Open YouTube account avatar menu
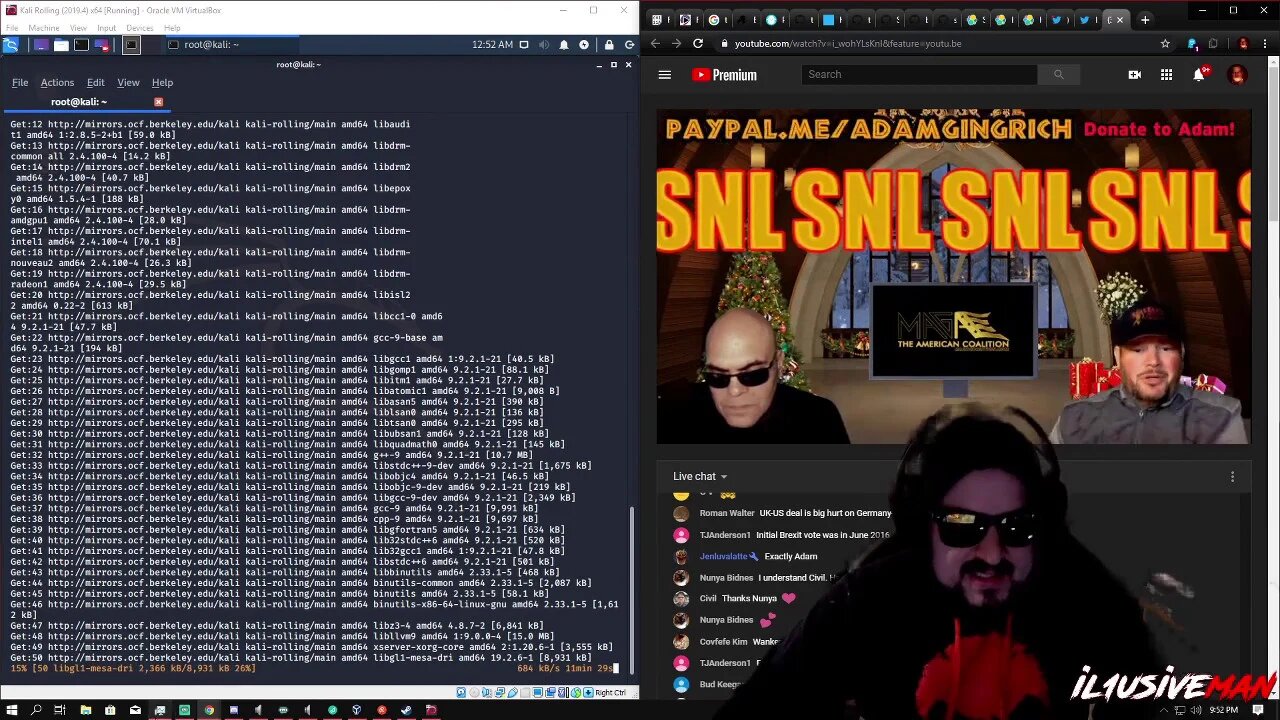Screen dimensions: 1280x720 (1237, 74)
